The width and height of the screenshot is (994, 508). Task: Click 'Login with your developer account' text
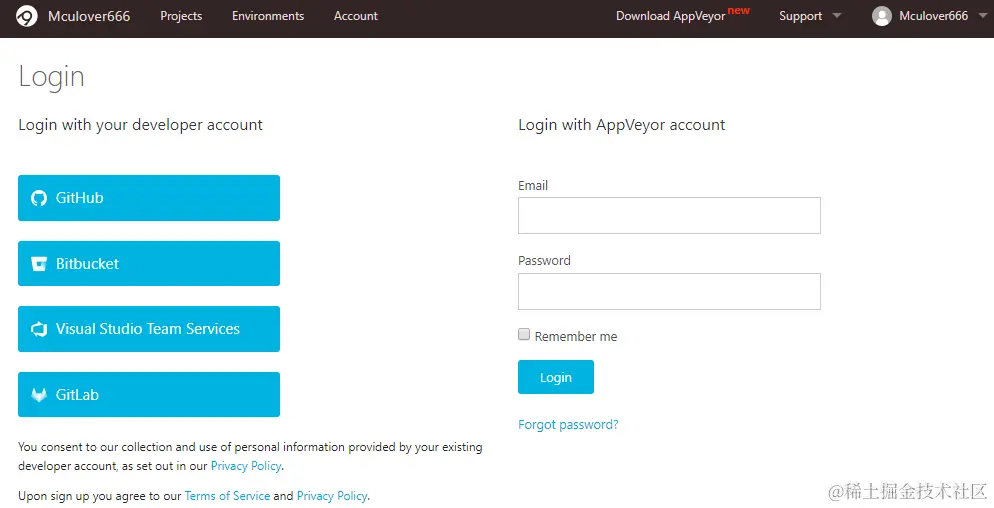point(140,125)
